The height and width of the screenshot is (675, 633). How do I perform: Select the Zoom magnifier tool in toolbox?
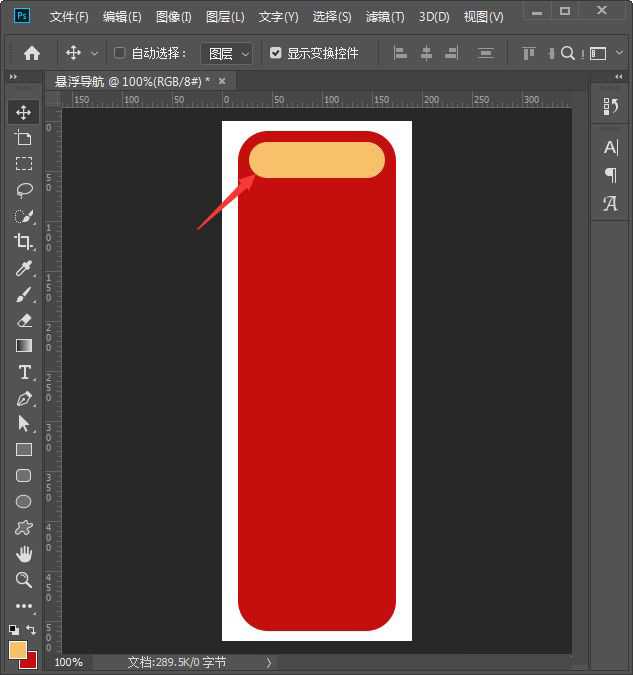tap(24, 580)
